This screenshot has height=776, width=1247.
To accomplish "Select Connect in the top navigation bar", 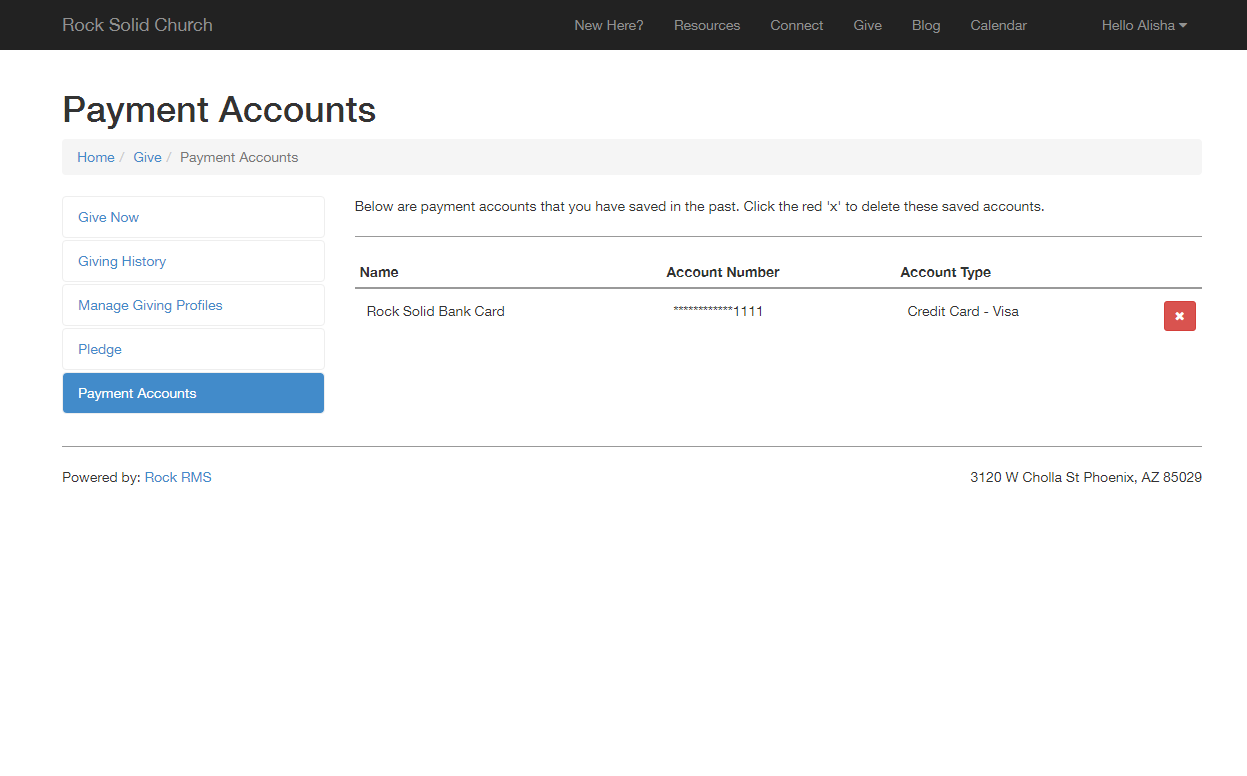I will [x=796, y=25].
